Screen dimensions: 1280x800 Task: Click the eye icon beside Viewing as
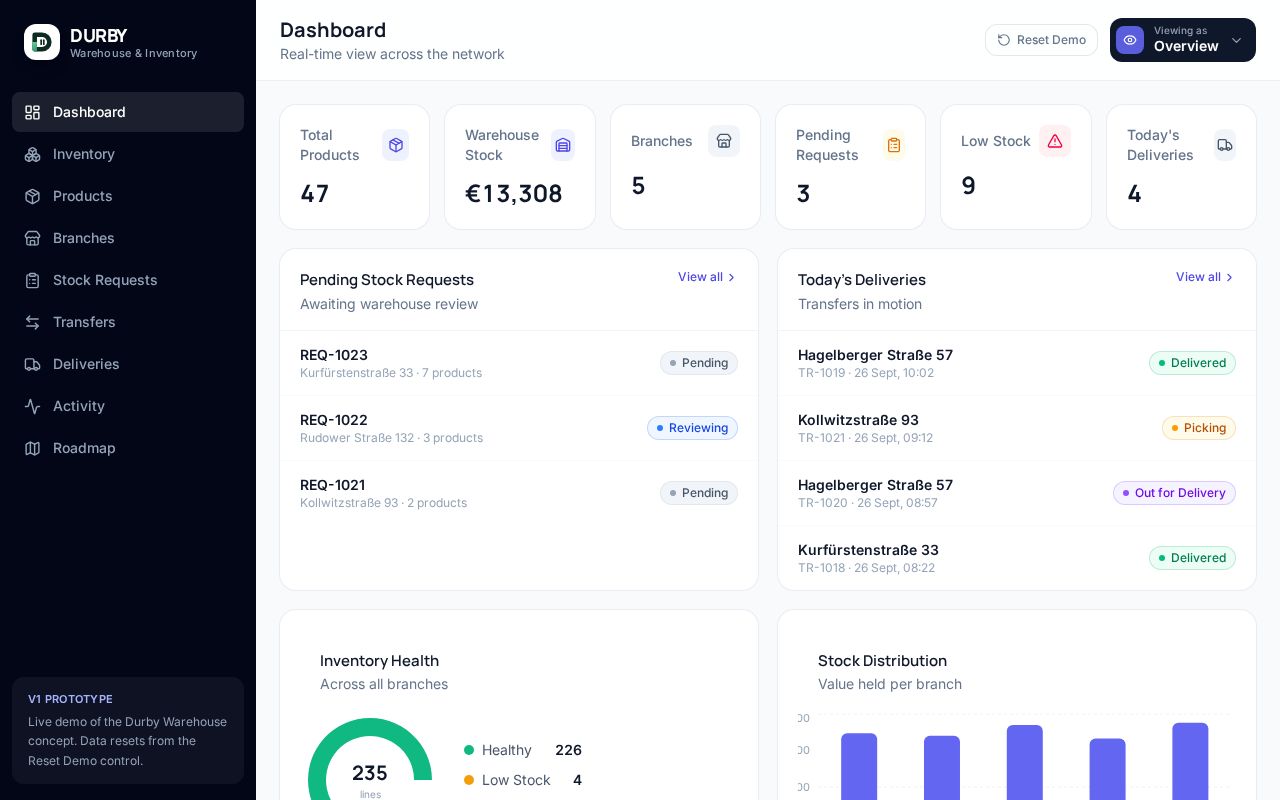1130,40
